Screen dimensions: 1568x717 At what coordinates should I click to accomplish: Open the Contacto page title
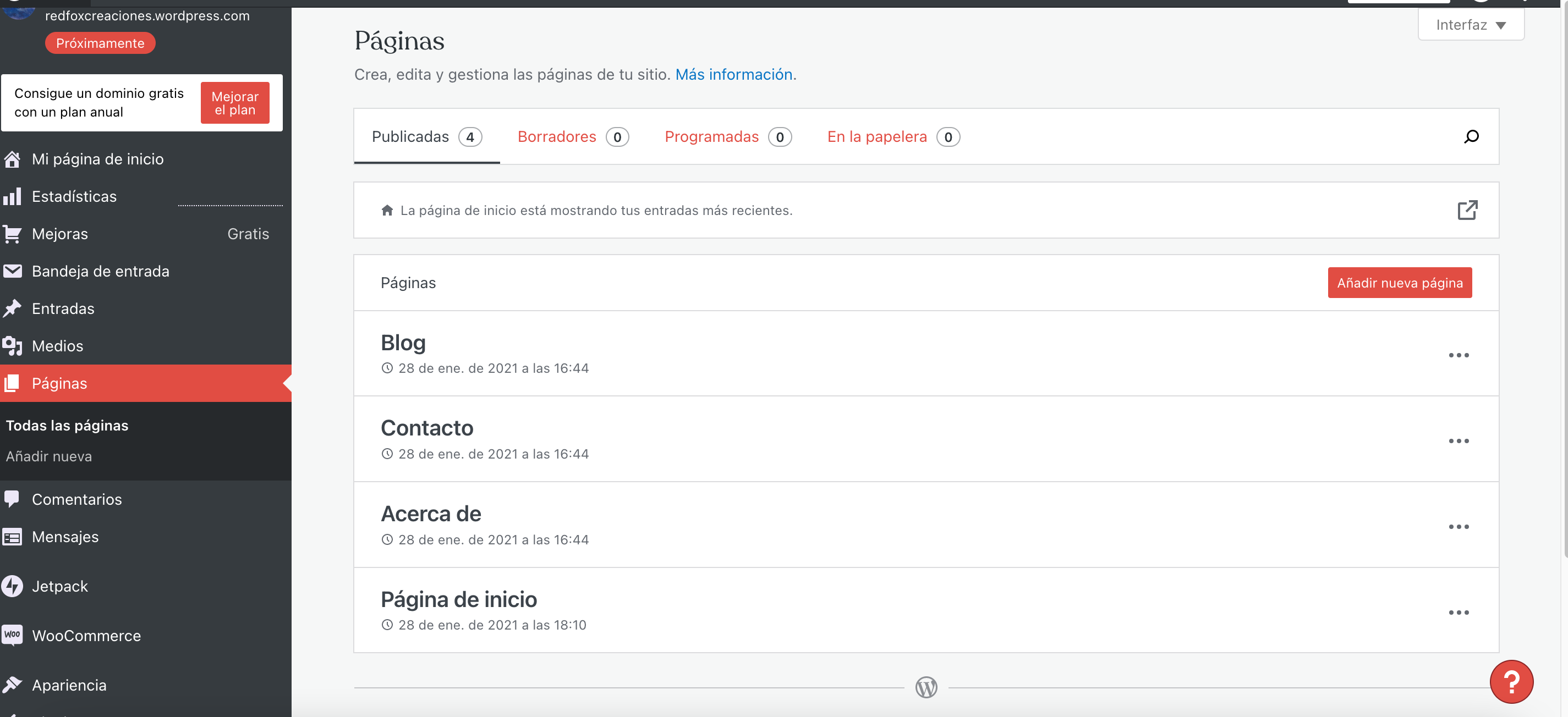(x=427, y=428)
